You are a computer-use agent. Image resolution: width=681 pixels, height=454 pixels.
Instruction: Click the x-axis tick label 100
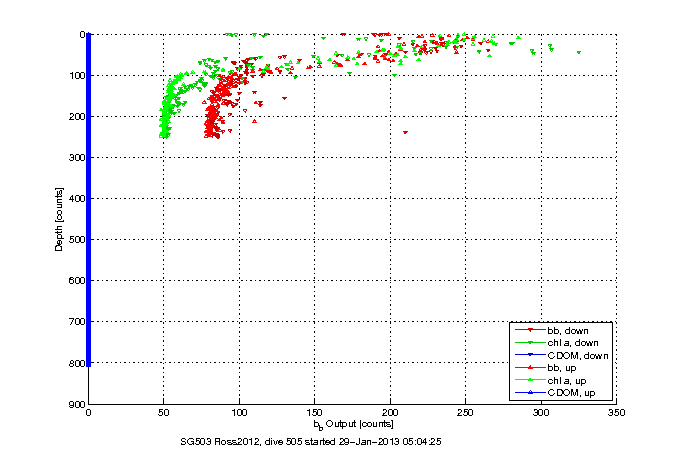(239, 412)
